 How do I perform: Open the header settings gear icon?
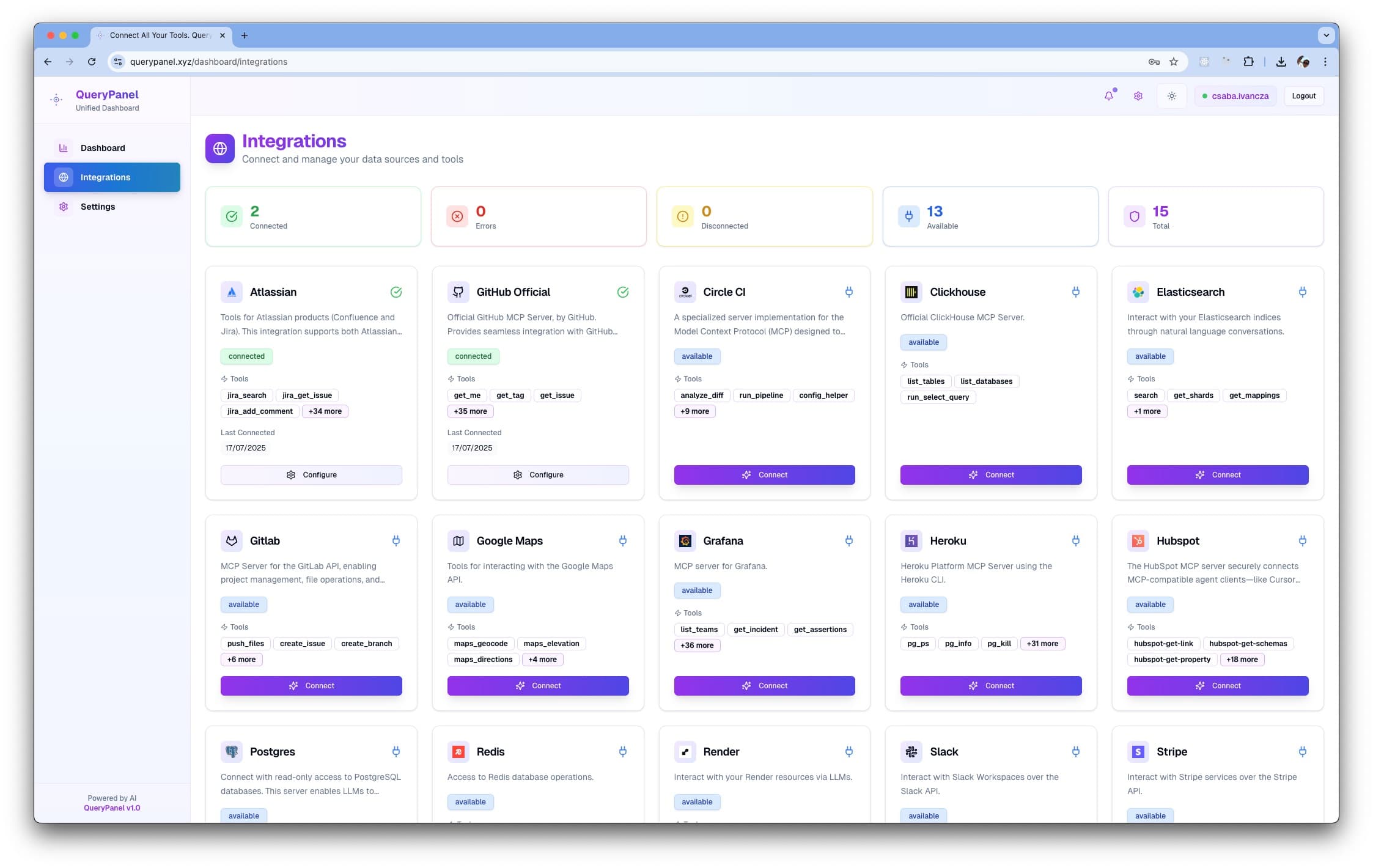point(1138,96)
